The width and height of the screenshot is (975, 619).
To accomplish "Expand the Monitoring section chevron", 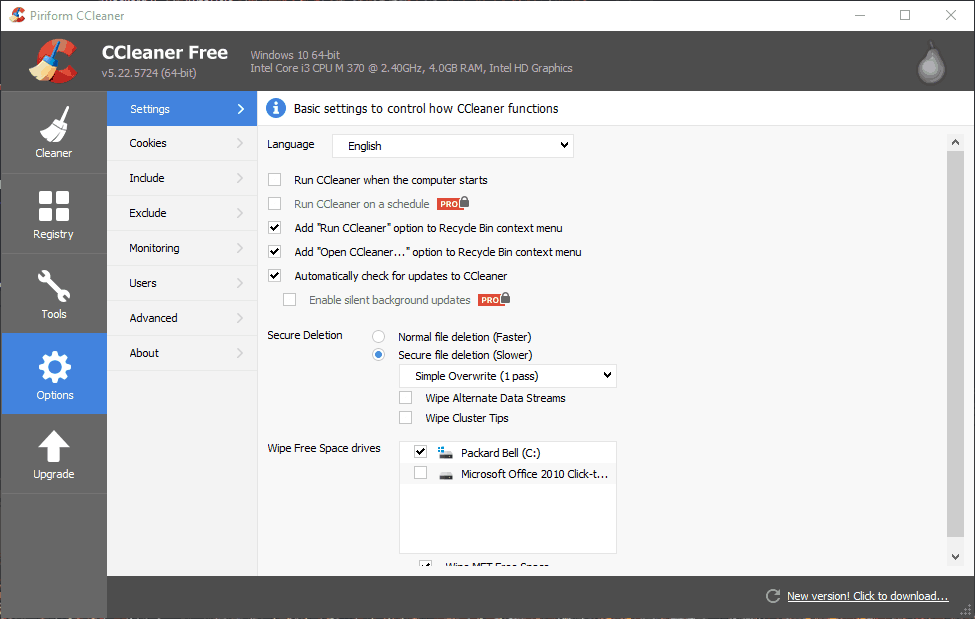I will tap(240, 248).
